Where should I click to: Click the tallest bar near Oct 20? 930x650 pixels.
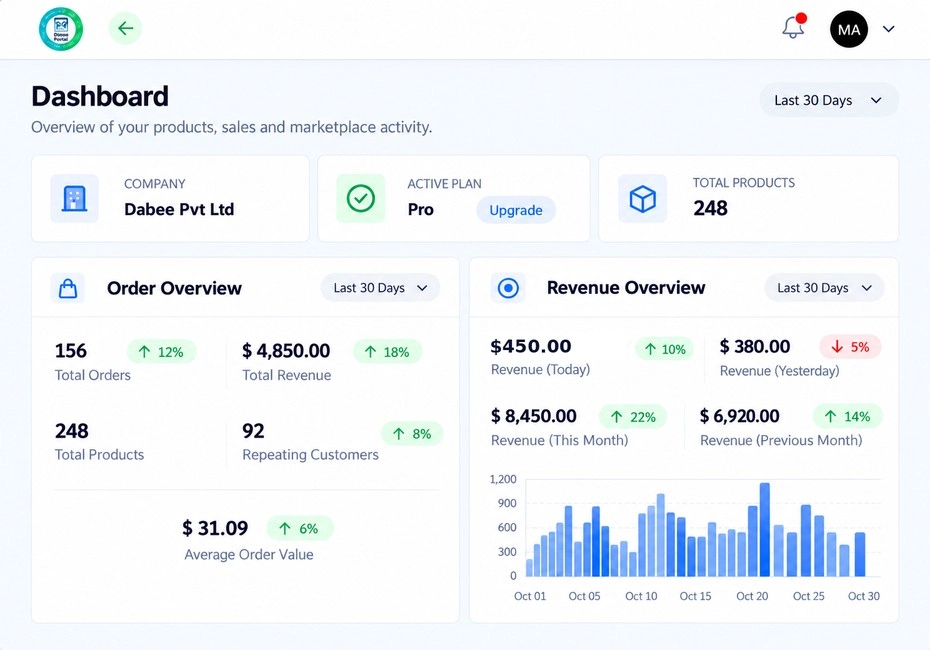(x=765, y=530)
